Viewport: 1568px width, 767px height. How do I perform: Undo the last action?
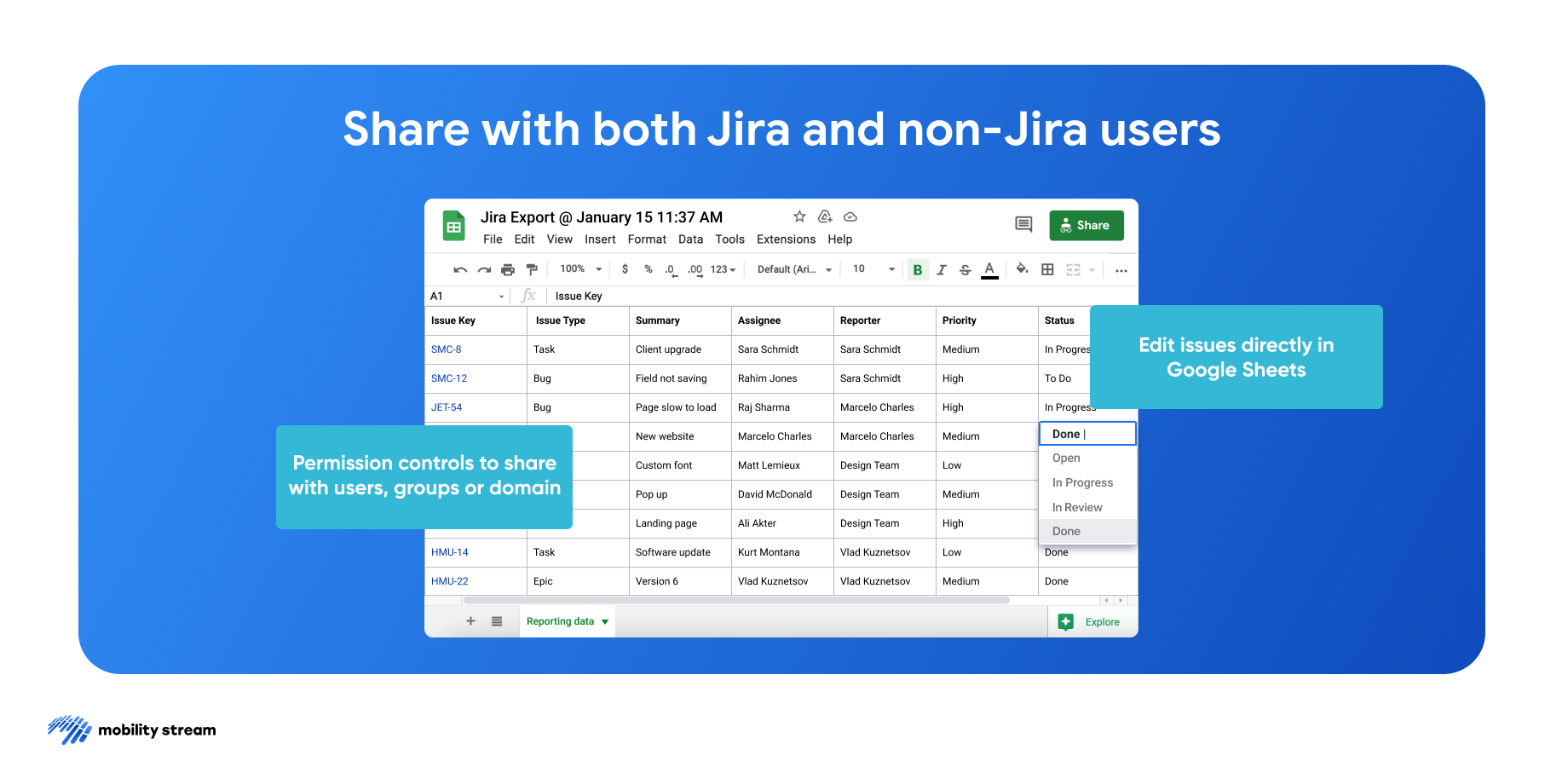point(460,269)
